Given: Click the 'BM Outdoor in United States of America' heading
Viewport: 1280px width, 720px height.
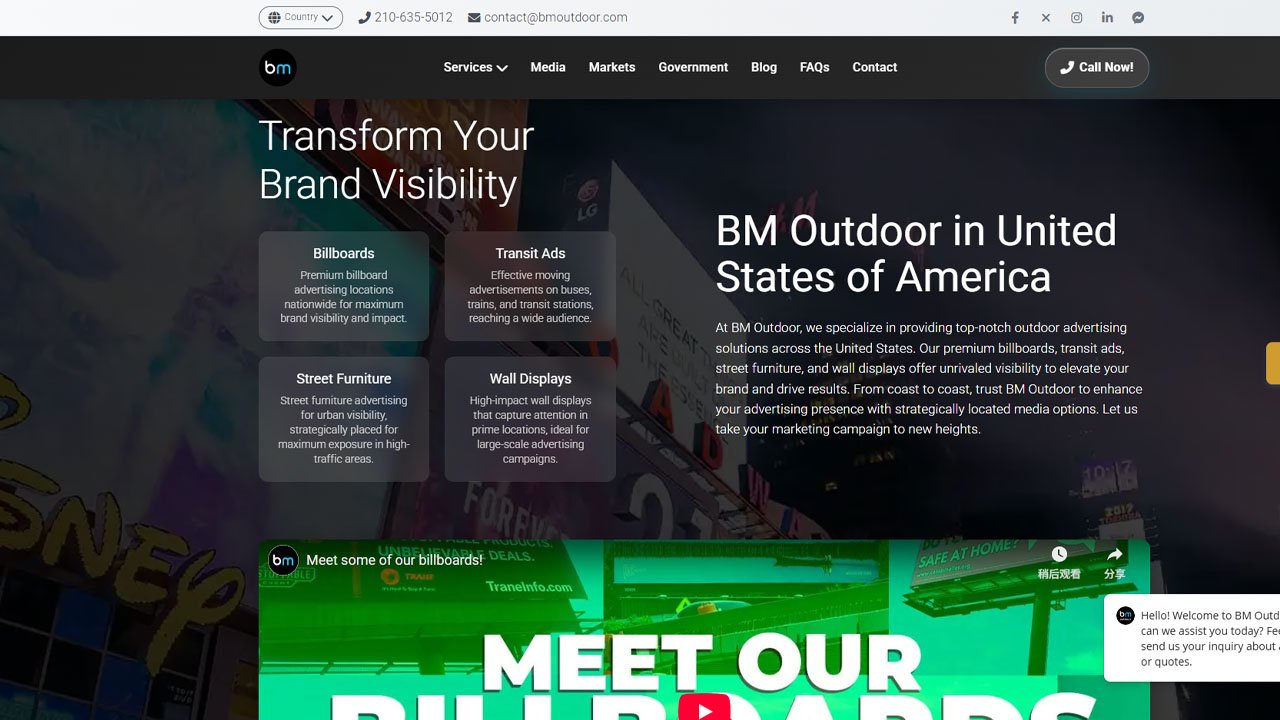Looking at the screenshot, I should click(x=916, y=253).
